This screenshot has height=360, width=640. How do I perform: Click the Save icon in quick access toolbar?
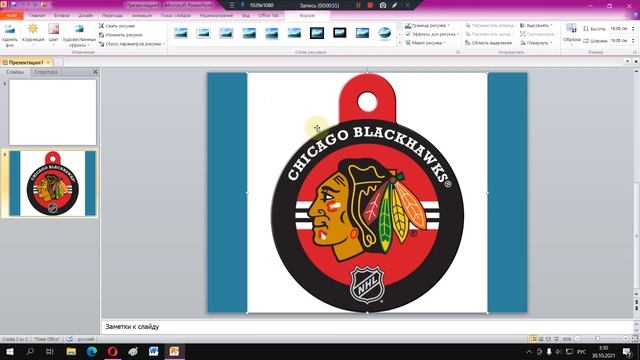13,5
